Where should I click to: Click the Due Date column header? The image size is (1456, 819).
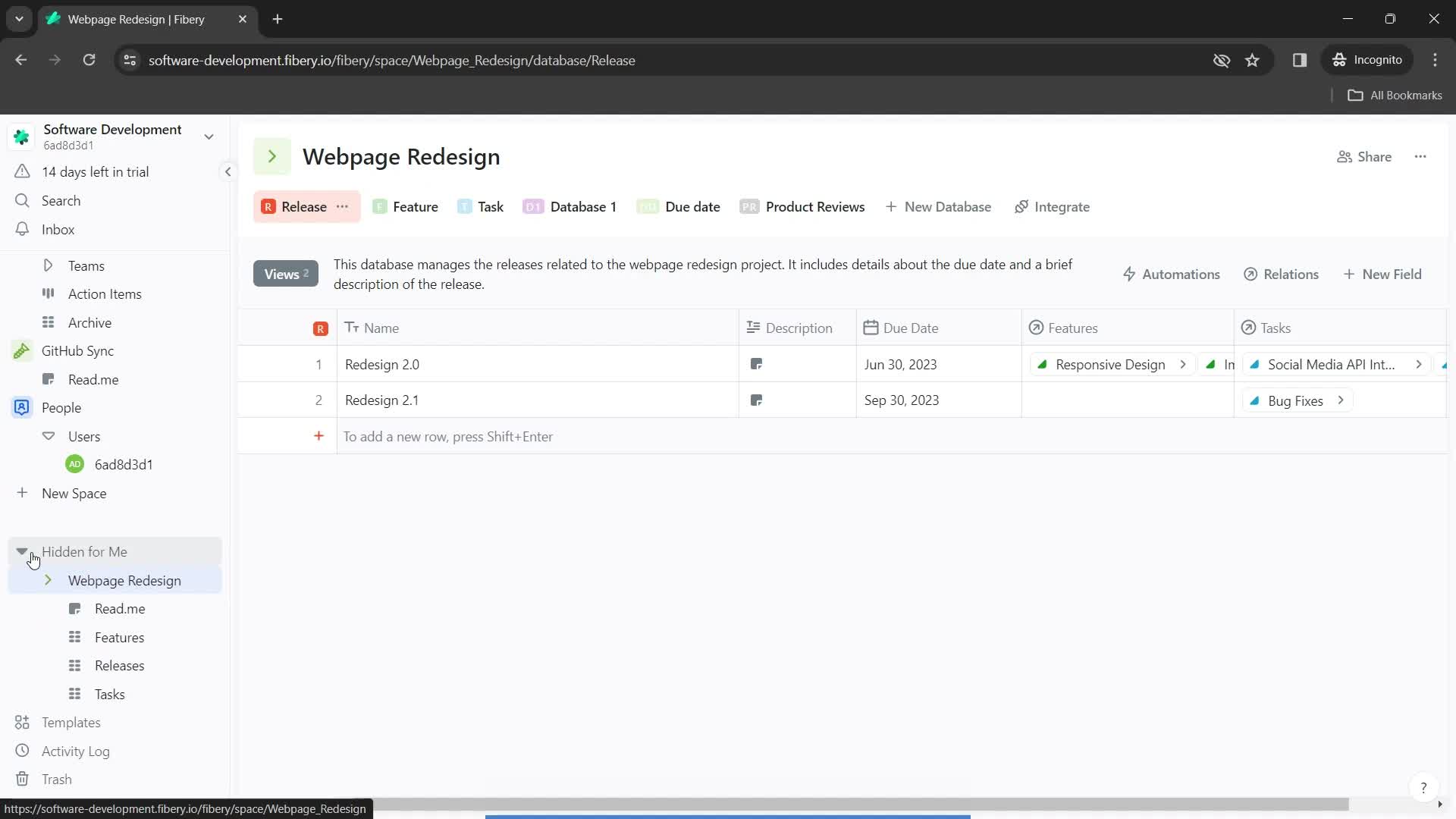click(x=939, y=328)
